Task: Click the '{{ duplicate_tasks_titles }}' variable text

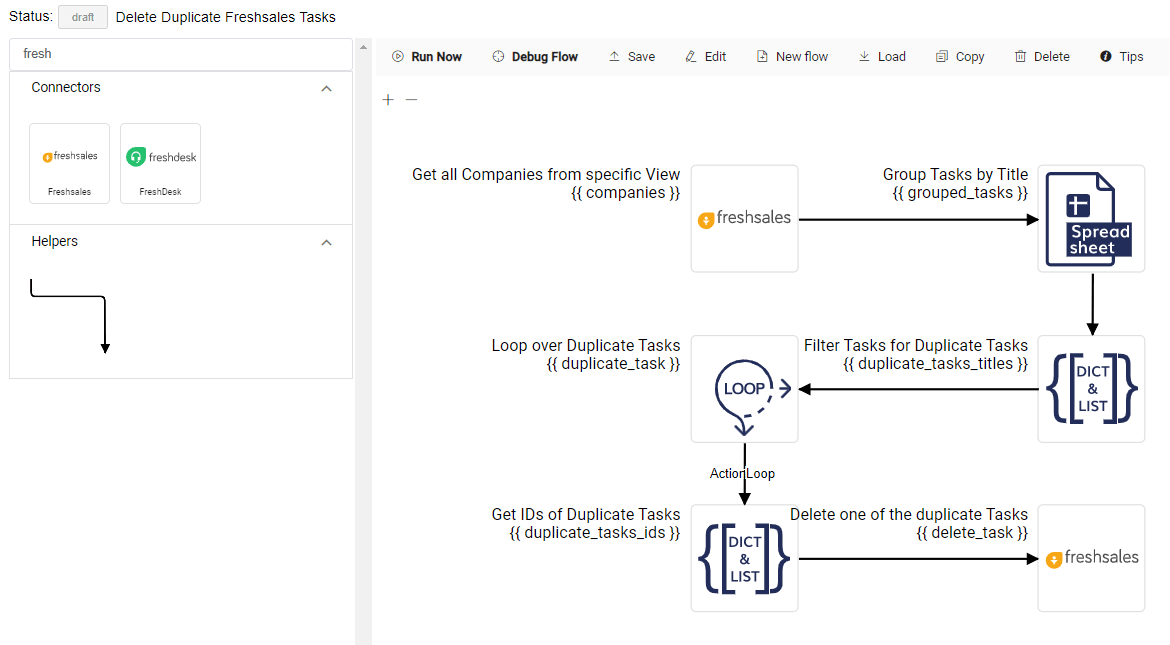Action: [x=936, y=364]
